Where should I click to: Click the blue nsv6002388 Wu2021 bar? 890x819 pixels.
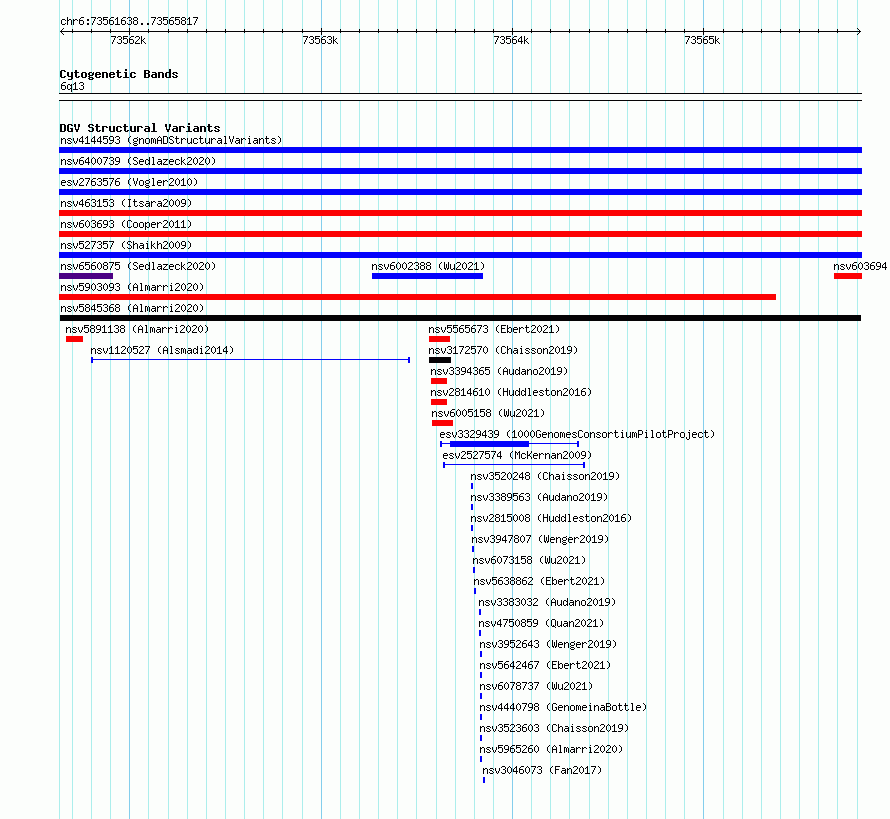427,276
